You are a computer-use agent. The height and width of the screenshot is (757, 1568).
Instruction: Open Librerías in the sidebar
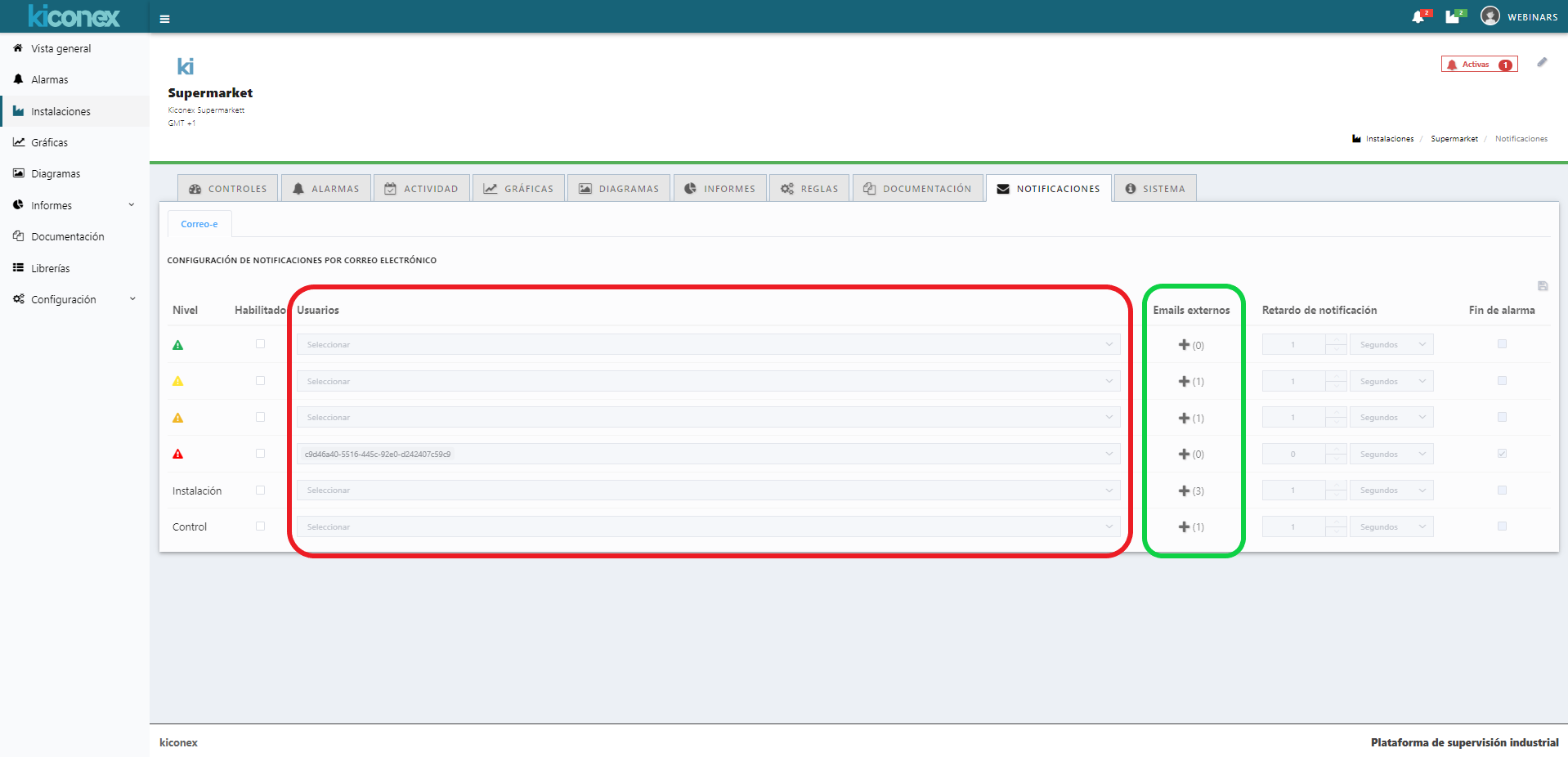(51, 268)
